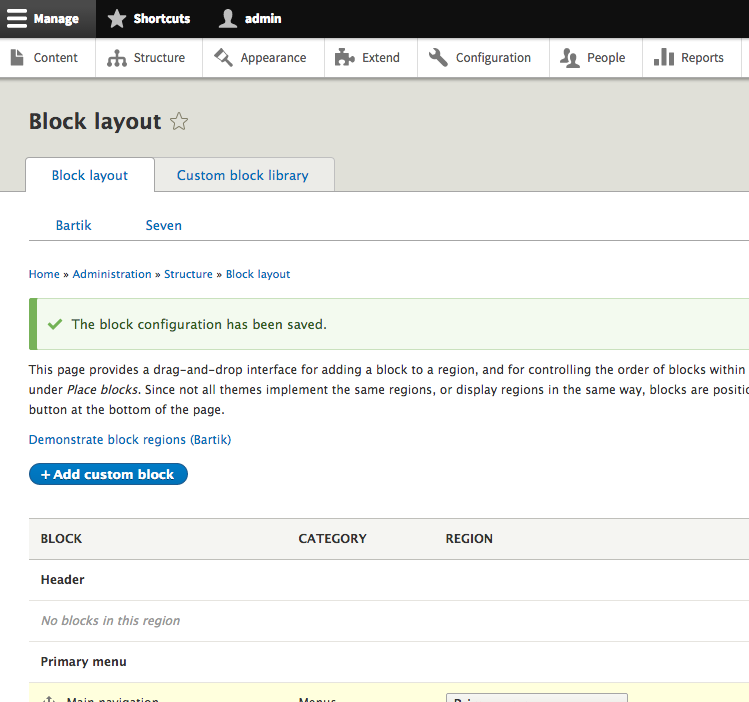Click the Structure hierarchy icon

click(117, 58)
